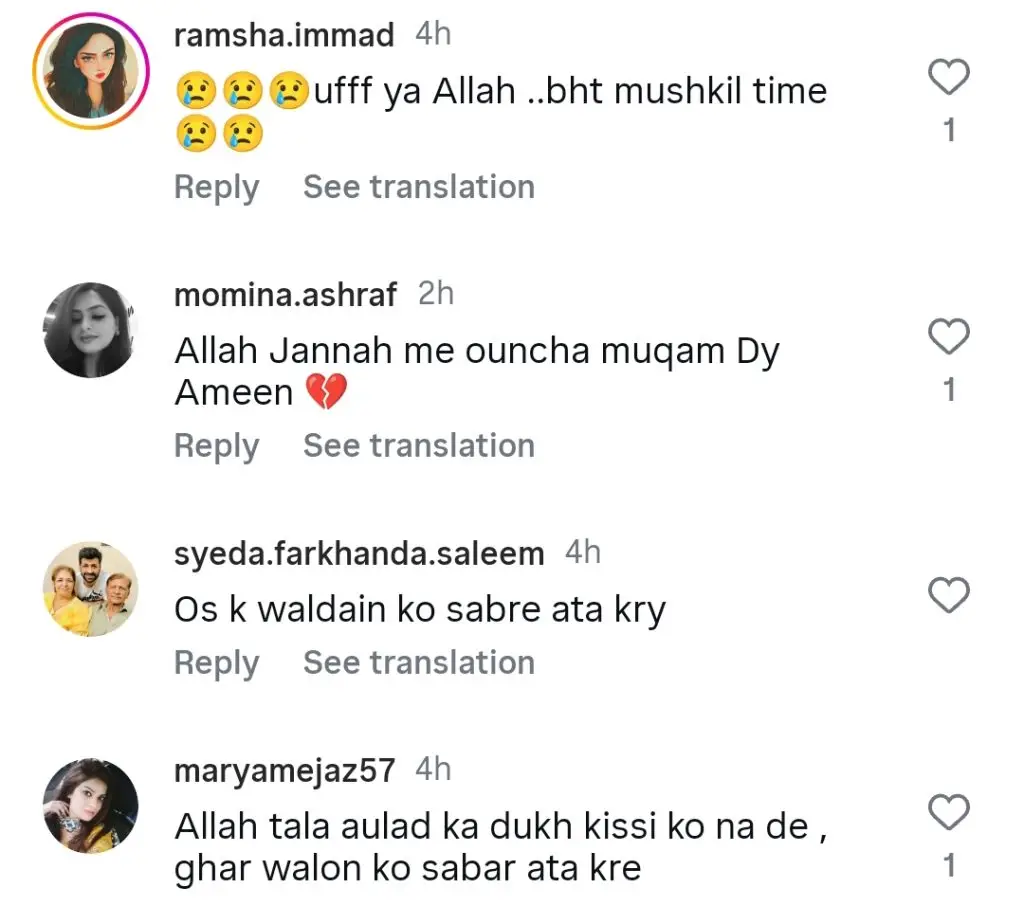Open ramsha.immad's profile picture
Screen dimensions: 1024x906
tap(91, 72)
